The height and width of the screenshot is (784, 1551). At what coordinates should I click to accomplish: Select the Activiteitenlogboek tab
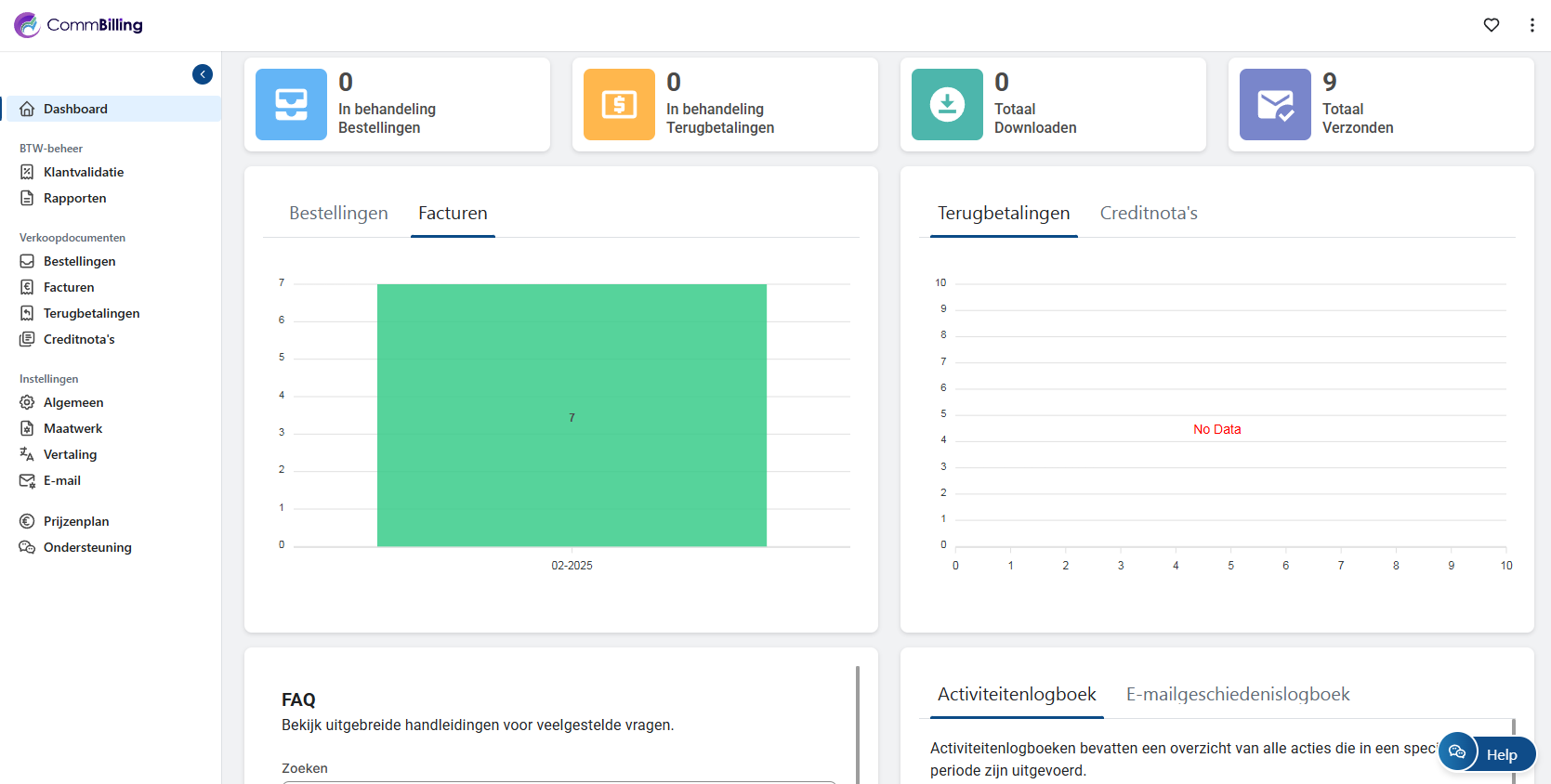(x=1017, y=694)
